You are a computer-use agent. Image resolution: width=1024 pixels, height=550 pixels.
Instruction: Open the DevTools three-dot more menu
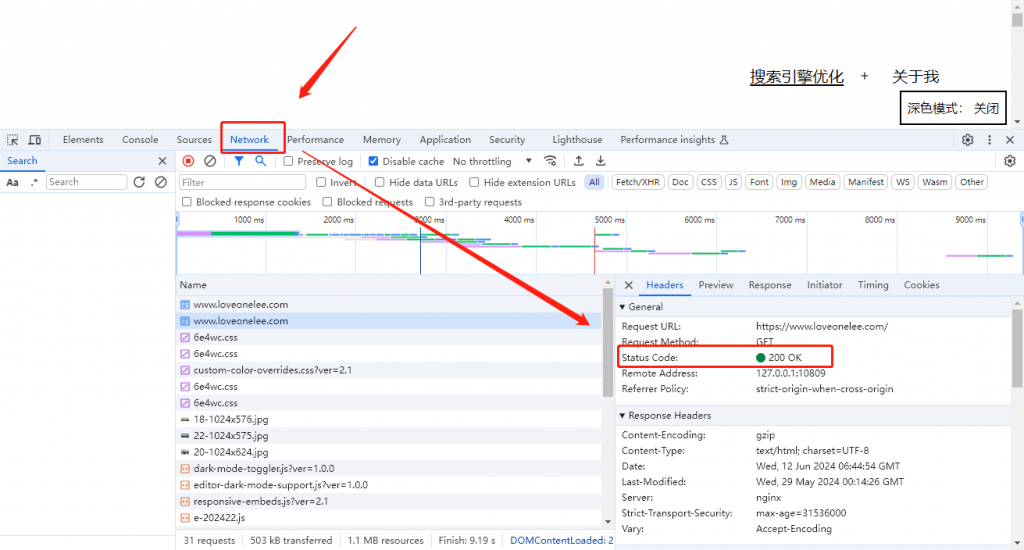pyautogui.click(x=989, y=140)
